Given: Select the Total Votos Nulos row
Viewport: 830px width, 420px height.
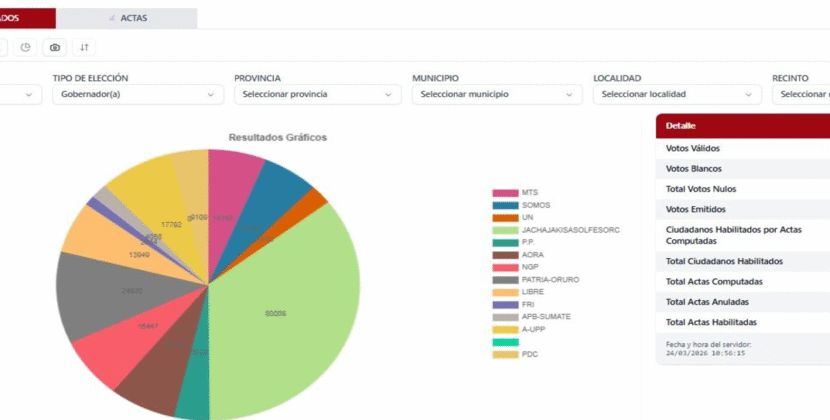Looking at the screenshot, I should coord(743,189).
